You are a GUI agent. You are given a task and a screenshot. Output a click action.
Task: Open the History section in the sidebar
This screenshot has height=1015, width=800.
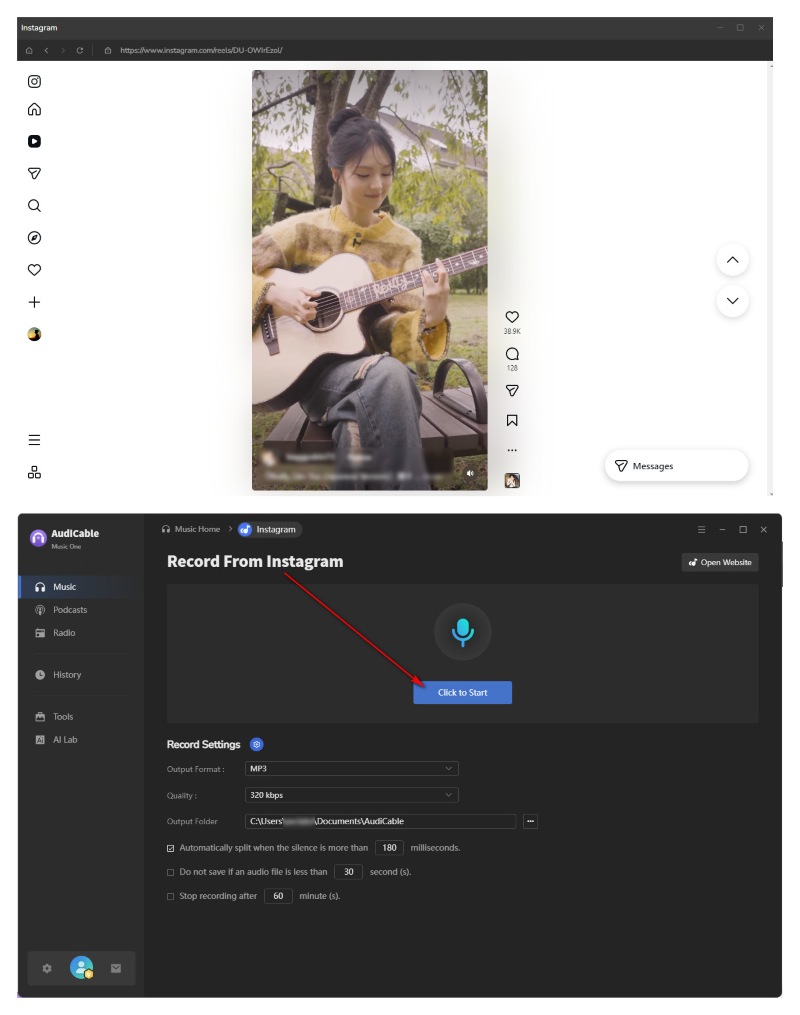pyautogui.click(x=66, y=675)
